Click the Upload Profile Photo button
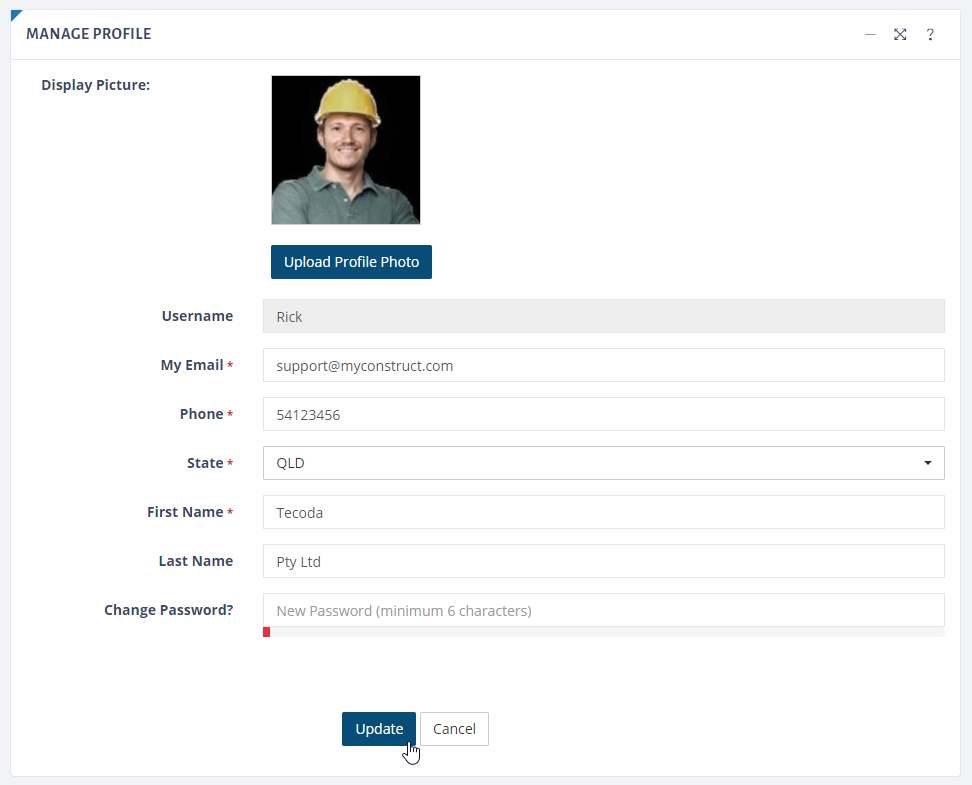 click(x=351, y=262)
